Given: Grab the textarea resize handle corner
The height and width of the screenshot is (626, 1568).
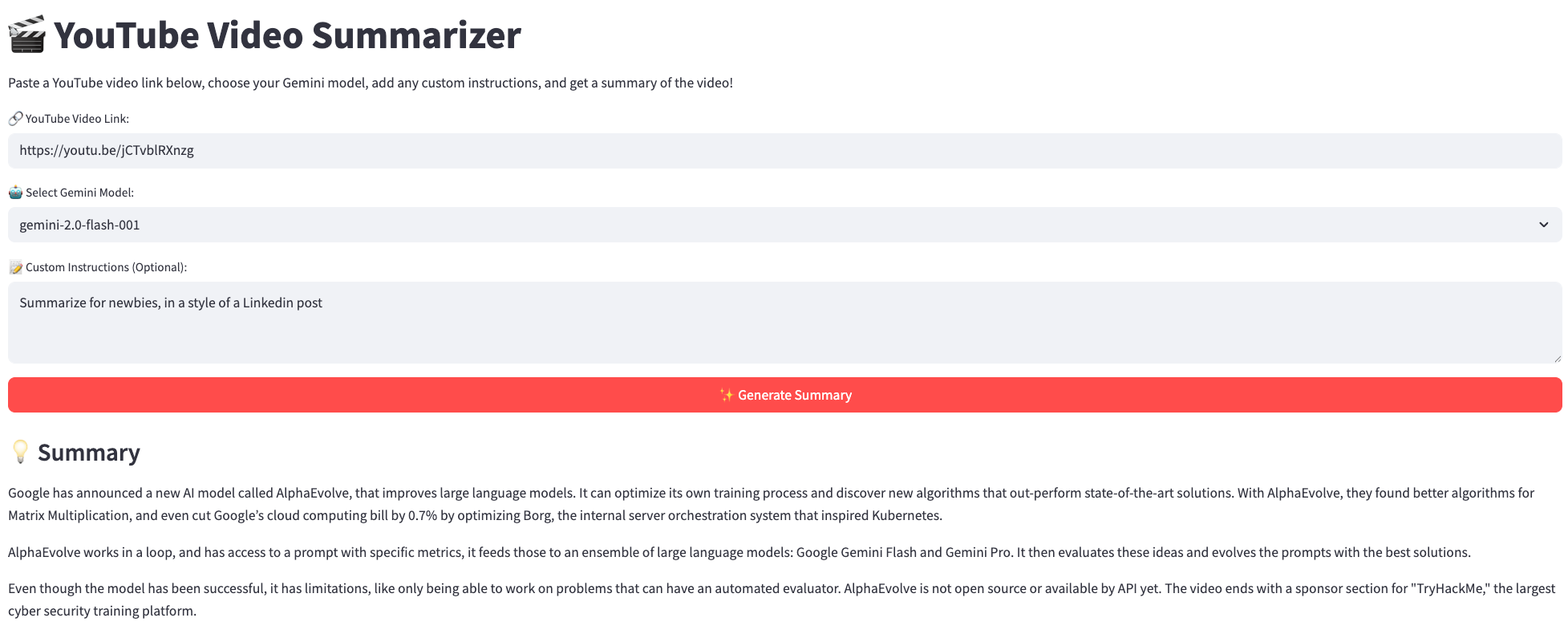Looking at the screenshot, I should pos(1557,358).
